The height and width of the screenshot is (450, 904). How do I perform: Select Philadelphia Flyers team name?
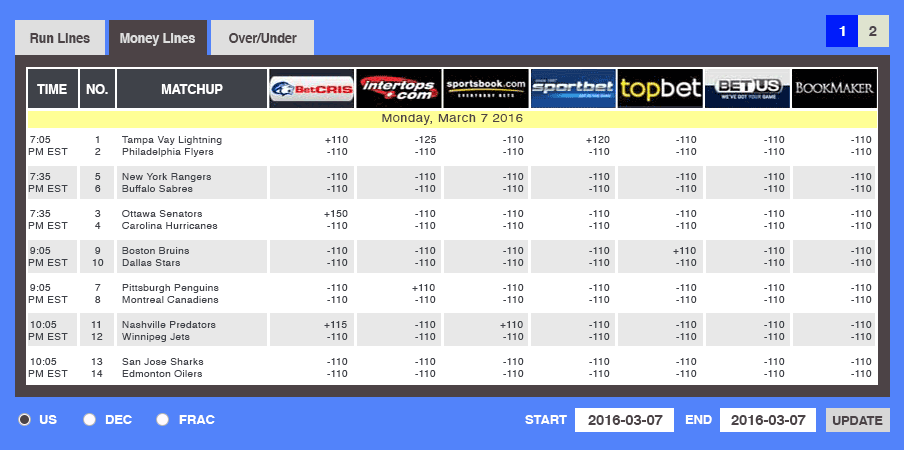[x=168, y=152]
